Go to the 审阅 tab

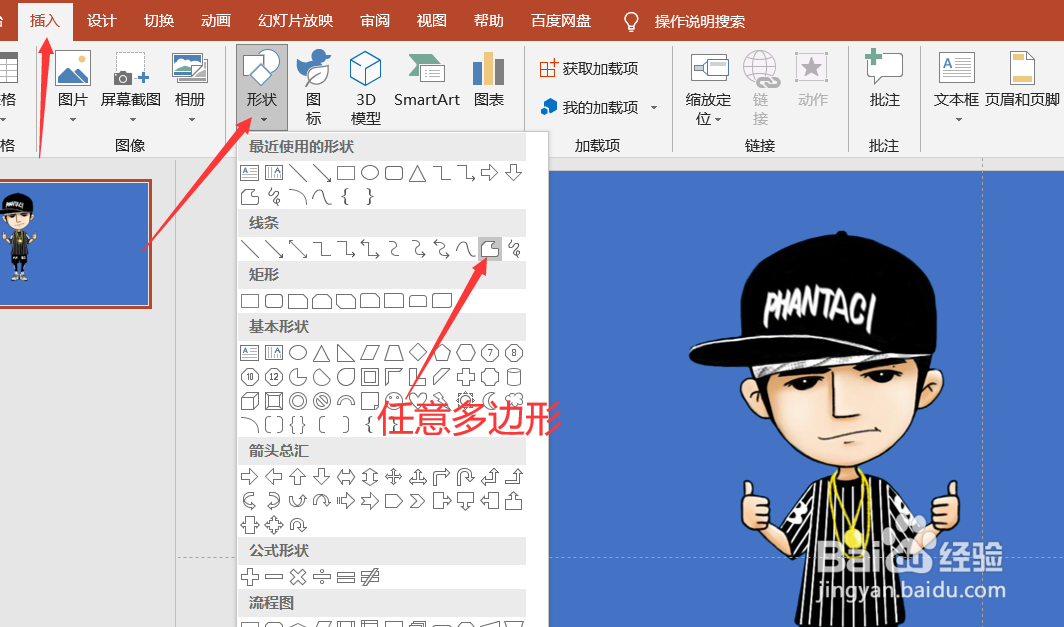tap(375, 20)
